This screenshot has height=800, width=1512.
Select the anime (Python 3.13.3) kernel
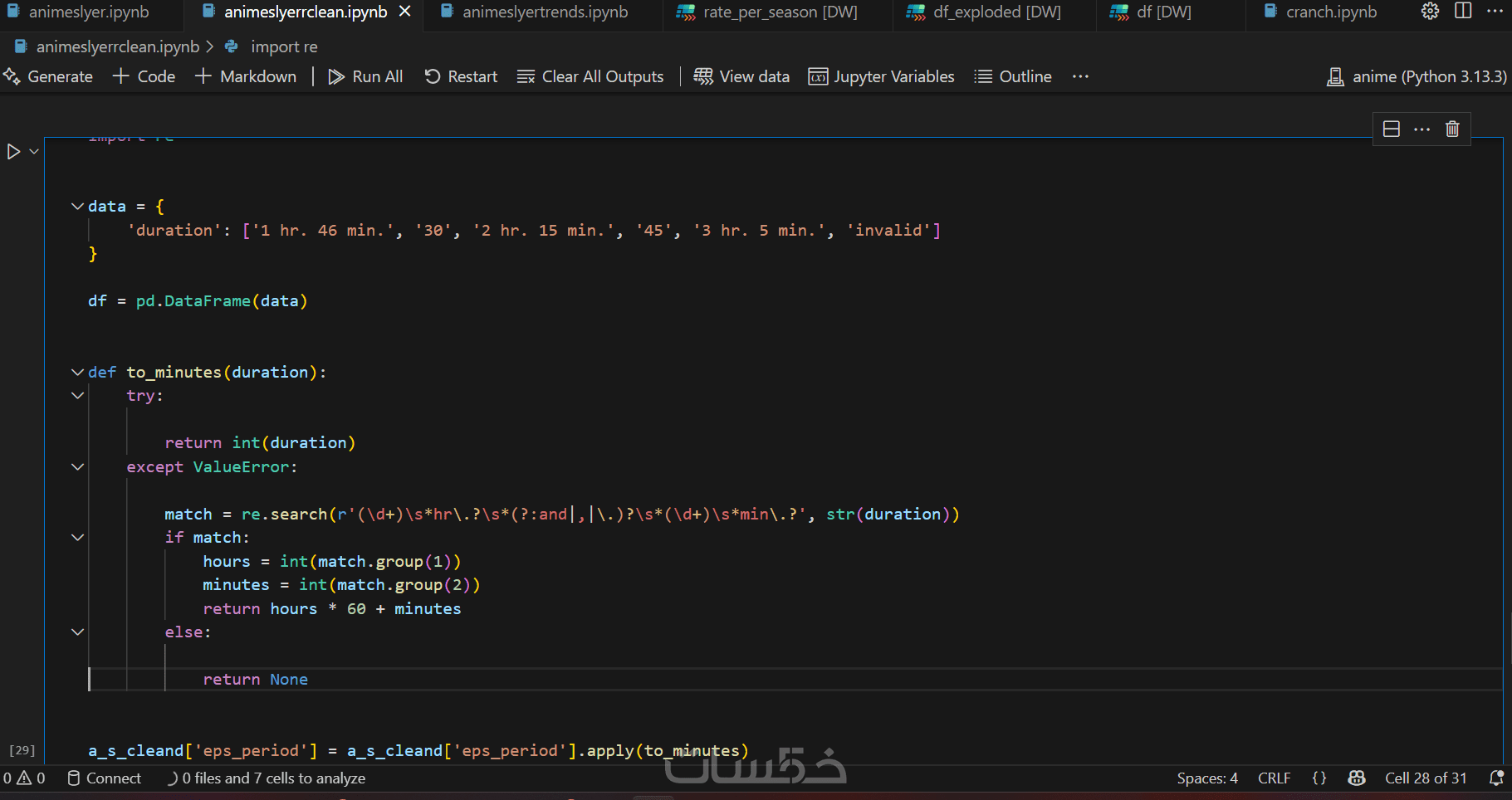click(1417, 76)
